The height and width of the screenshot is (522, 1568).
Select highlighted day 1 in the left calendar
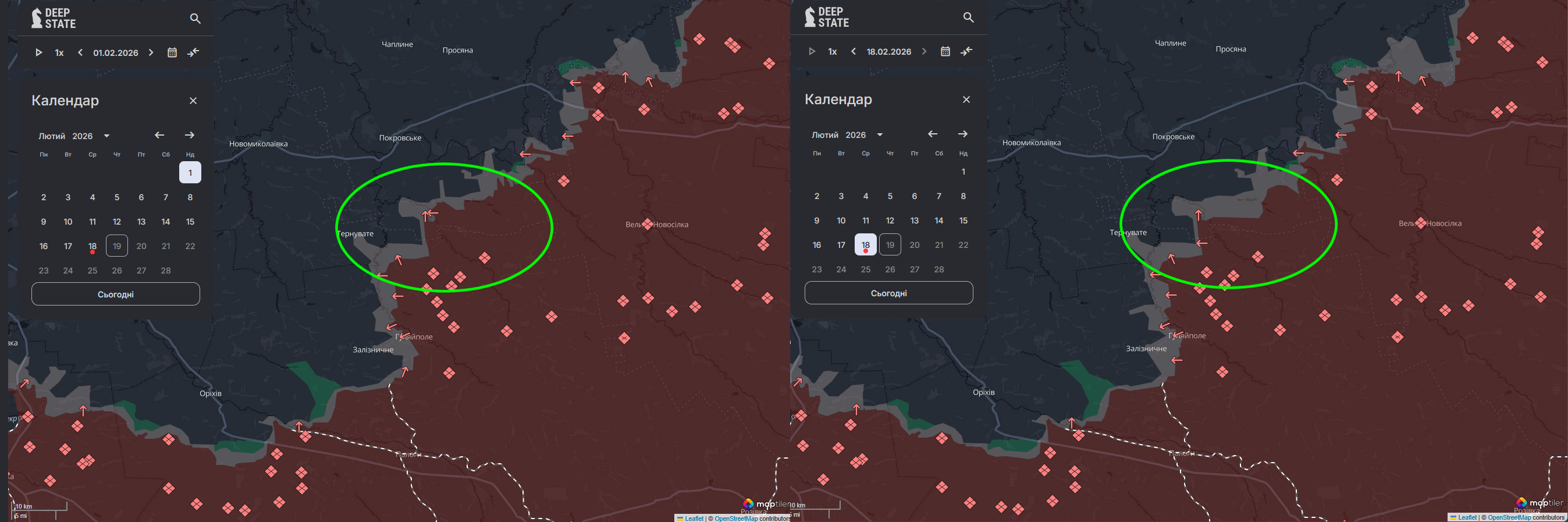coord(190,173)
